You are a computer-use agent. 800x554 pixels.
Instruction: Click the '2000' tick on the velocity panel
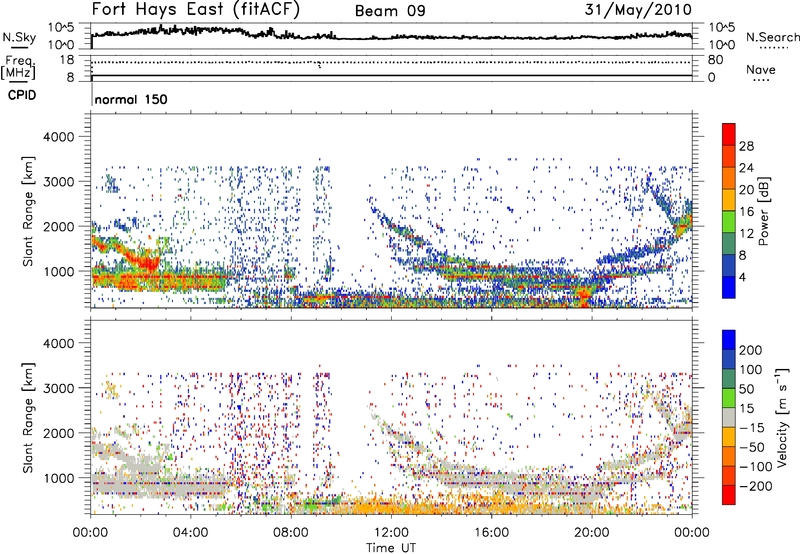[x=59, y=433]
